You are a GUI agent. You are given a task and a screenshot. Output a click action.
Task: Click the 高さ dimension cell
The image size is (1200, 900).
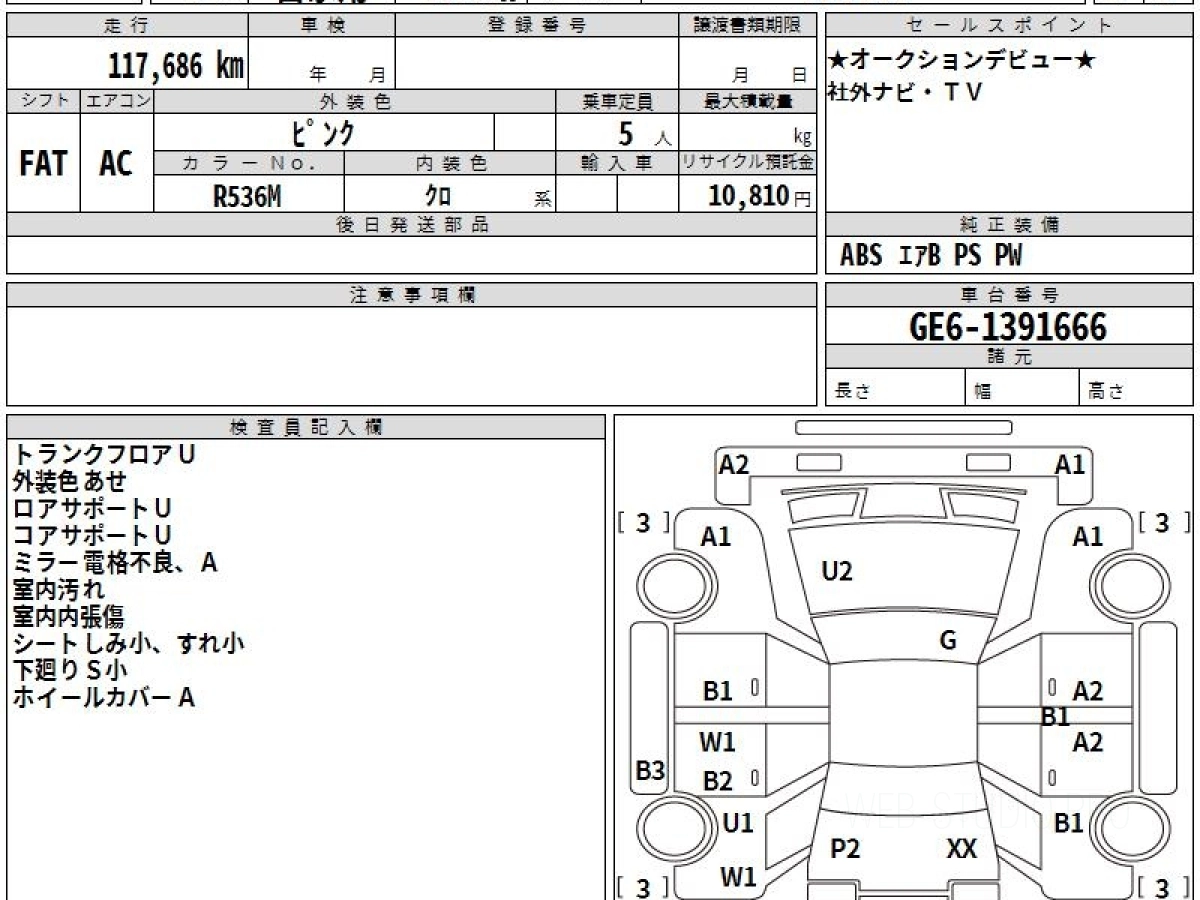coord(1137,388)
